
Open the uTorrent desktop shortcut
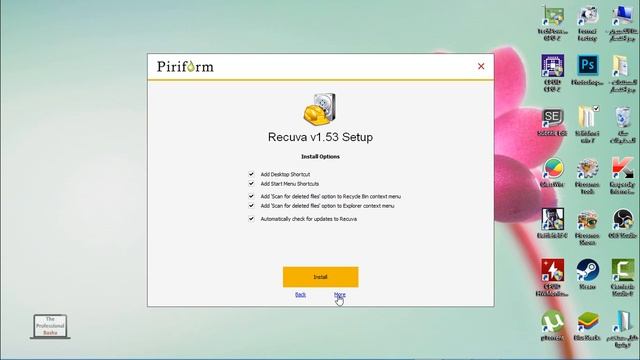point(552,326)
